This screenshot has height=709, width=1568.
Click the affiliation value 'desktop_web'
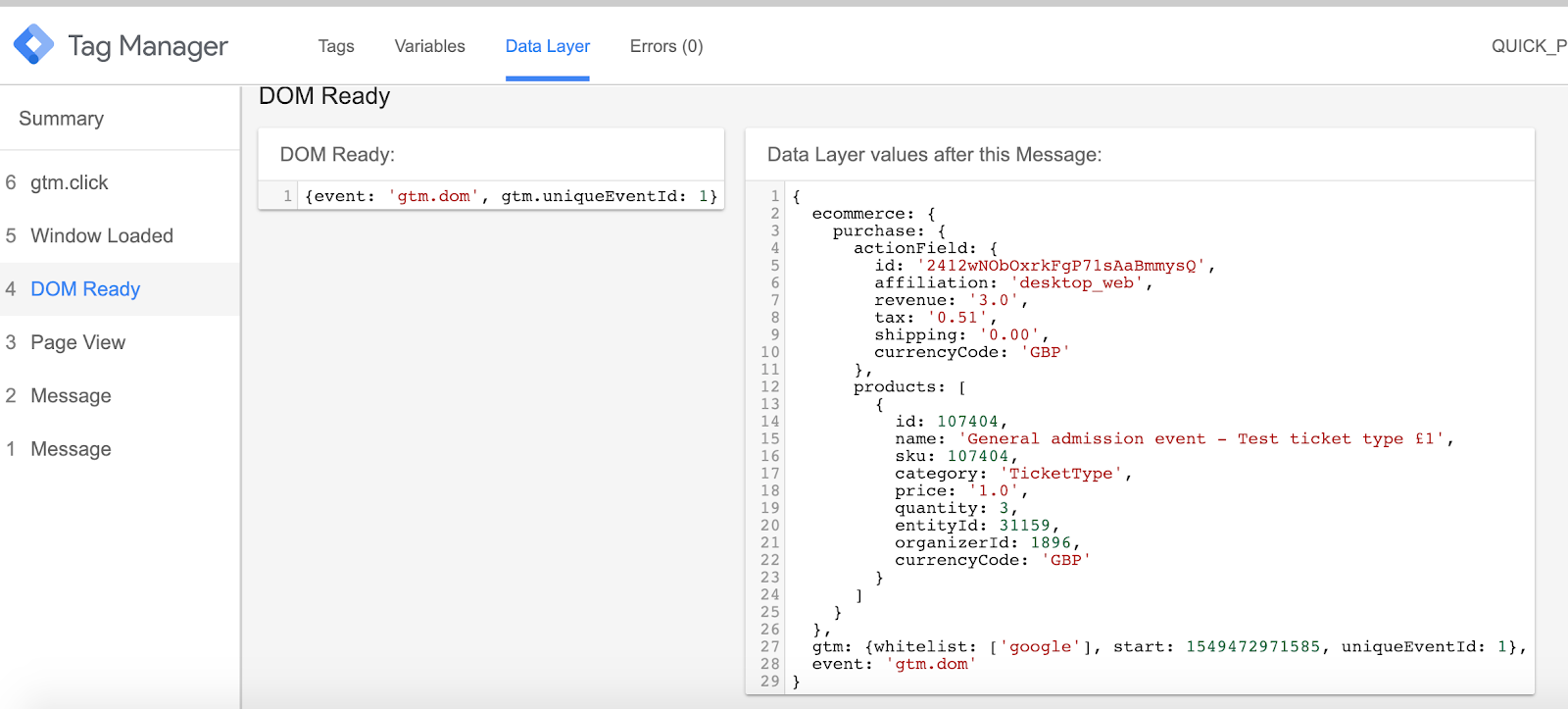tap(1076, 283)
